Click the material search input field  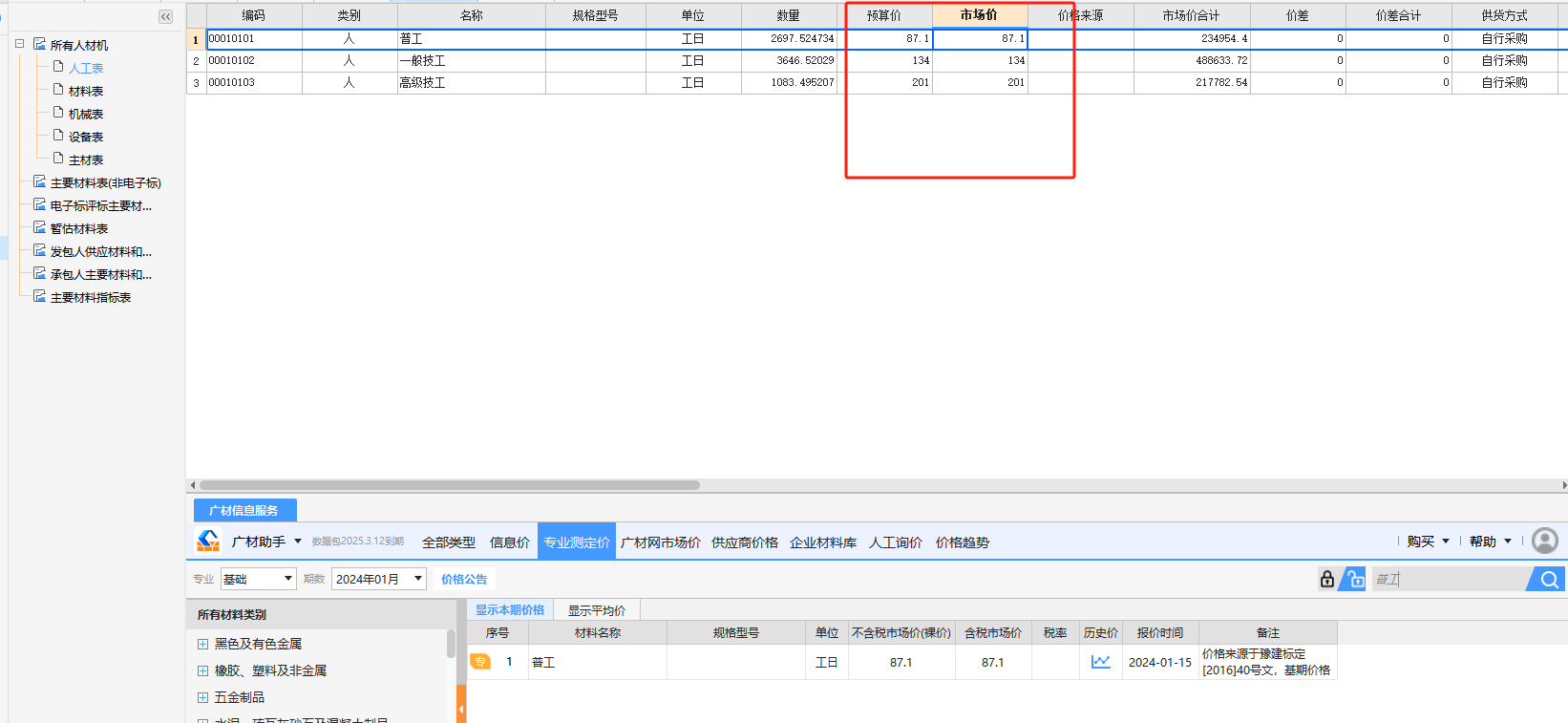(x=1450, y=579)
